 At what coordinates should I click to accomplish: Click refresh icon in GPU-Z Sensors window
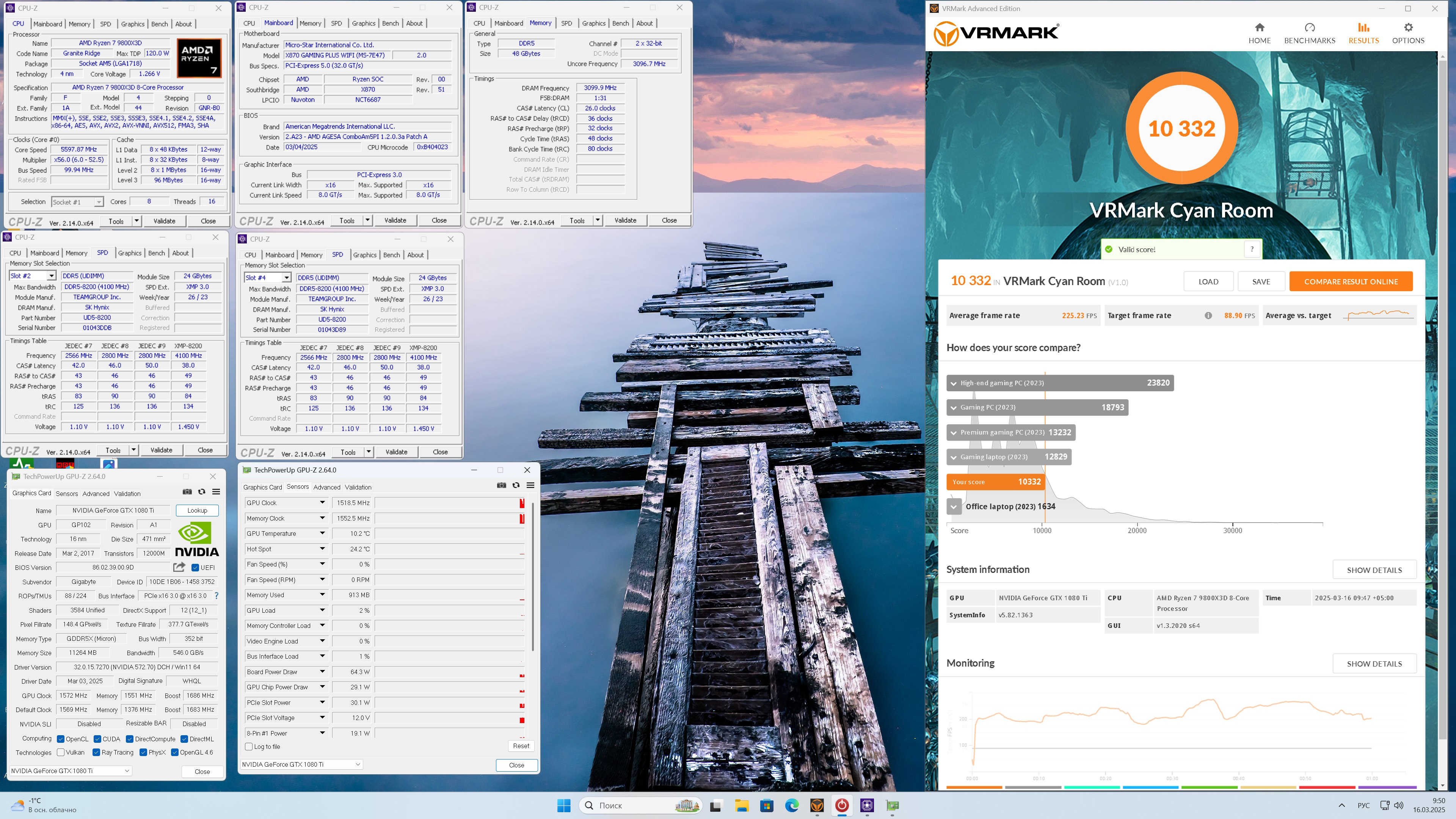click(x=516, y=485)
